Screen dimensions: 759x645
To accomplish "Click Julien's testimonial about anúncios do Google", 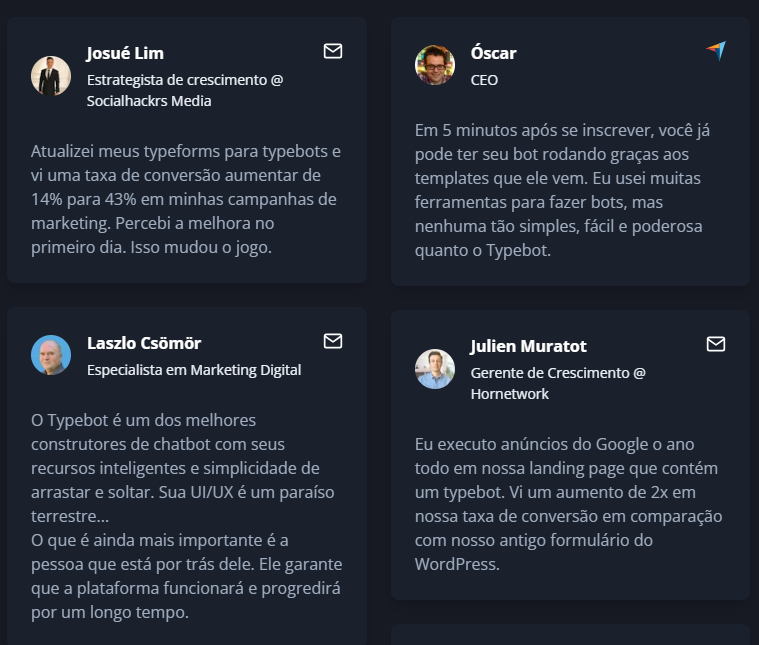I will coord(568,504).
